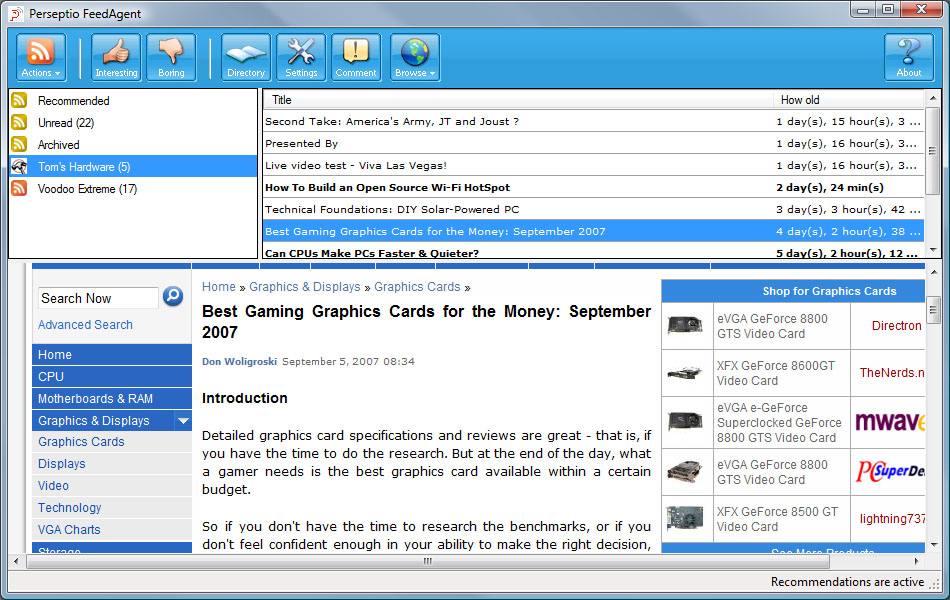This screenshot has width=950, height=600.
Task: Click the XFX GeForce 8500 GT card thumbnail
Action: (x=685, y=519)
